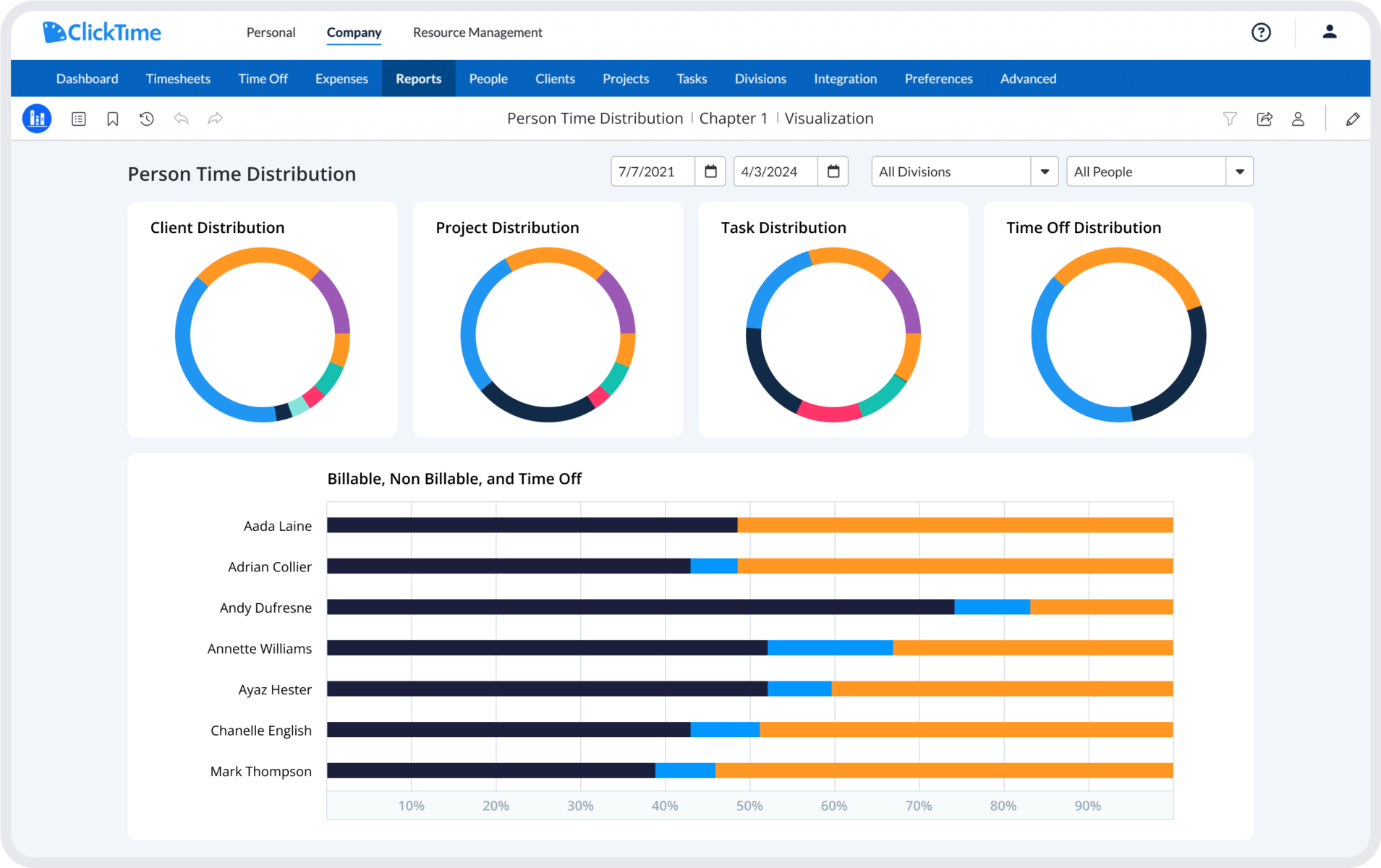Open the user account profile icon
1381x868 pixels.
[x=1329, y=32]
